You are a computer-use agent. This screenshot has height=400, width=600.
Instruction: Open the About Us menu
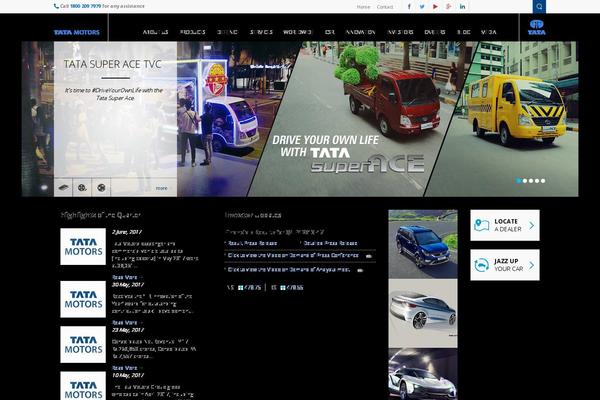pyautogui.click(x=155, y=32)
